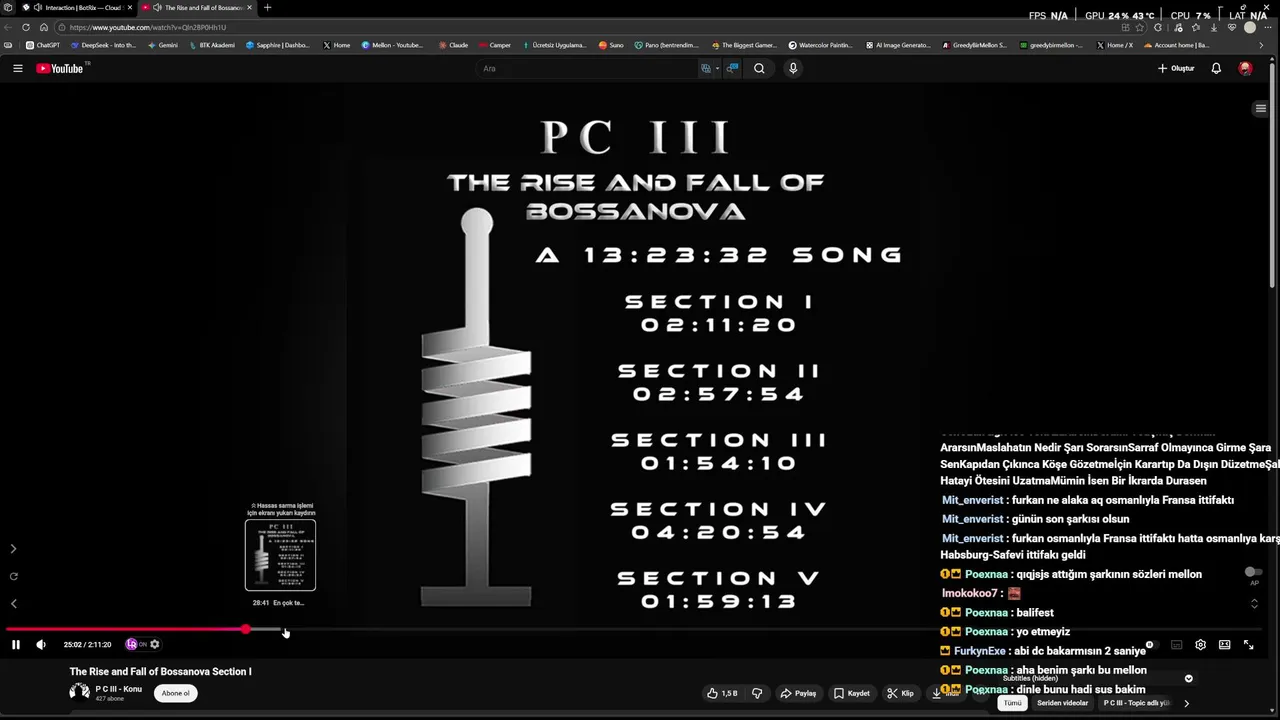
Task: Create a clip with Klip button
Action: (900, 693)
